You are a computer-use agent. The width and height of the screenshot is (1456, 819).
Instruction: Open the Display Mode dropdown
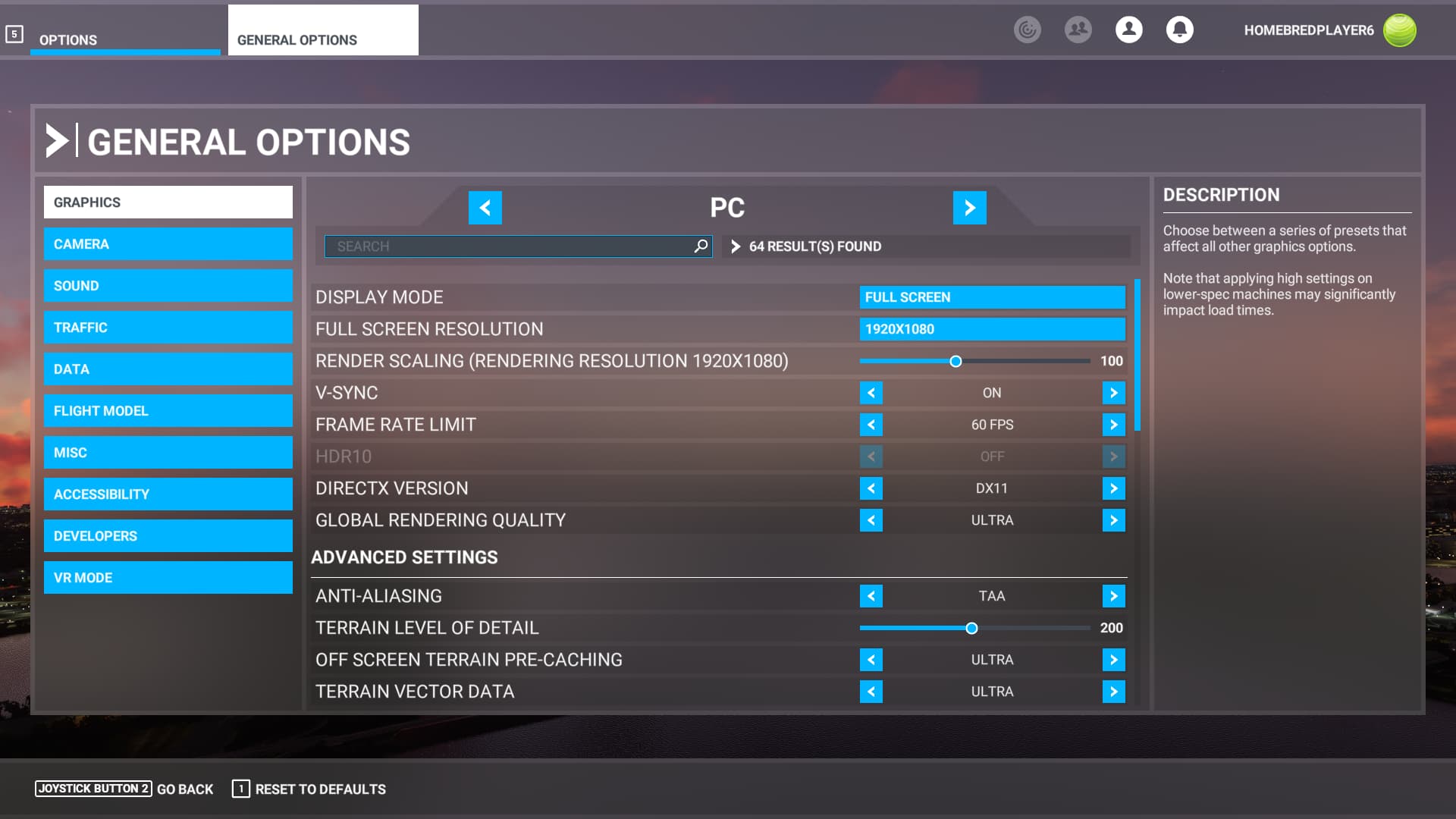coord(992,297)
